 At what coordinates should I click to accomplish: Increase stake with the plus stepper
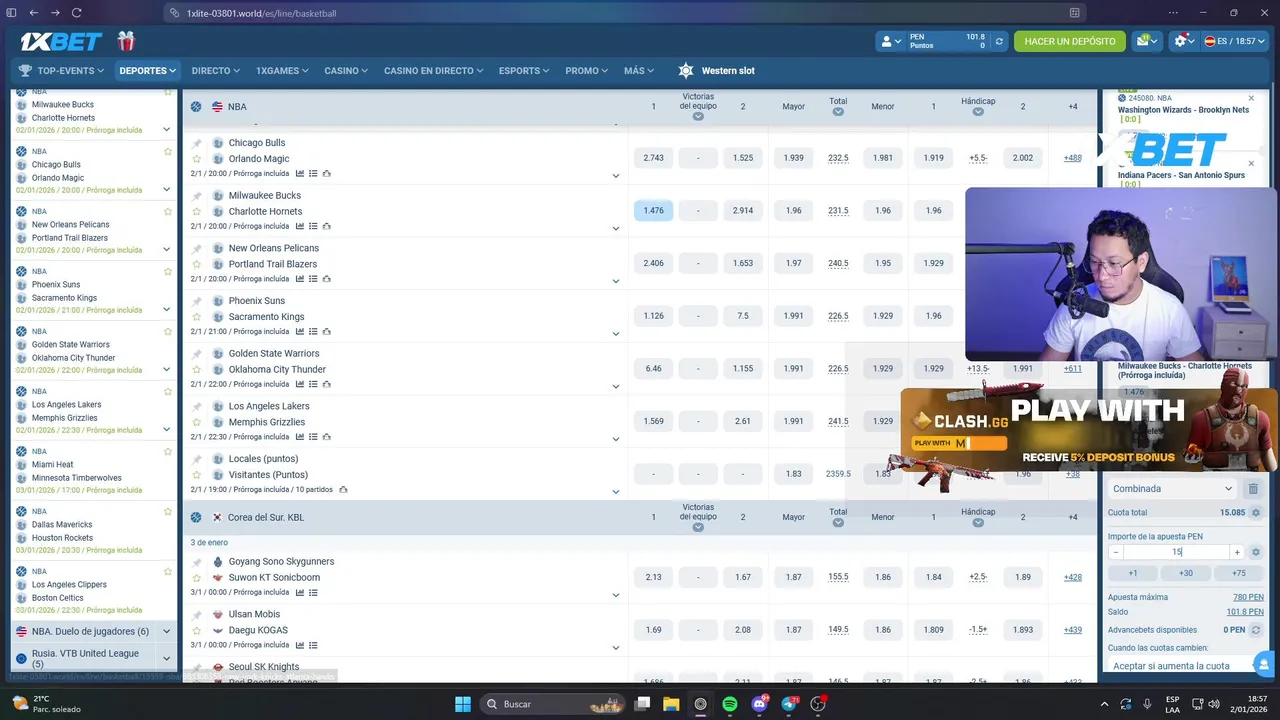[1237, 552]
